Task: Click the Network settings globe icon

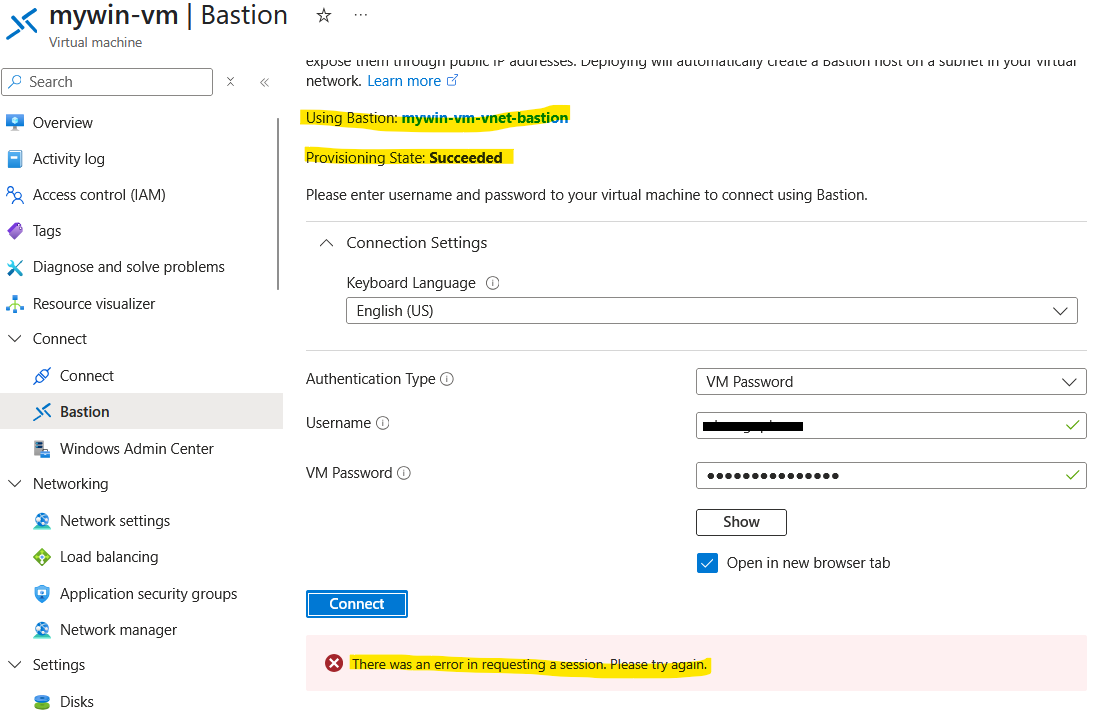Action: point(42,521)
